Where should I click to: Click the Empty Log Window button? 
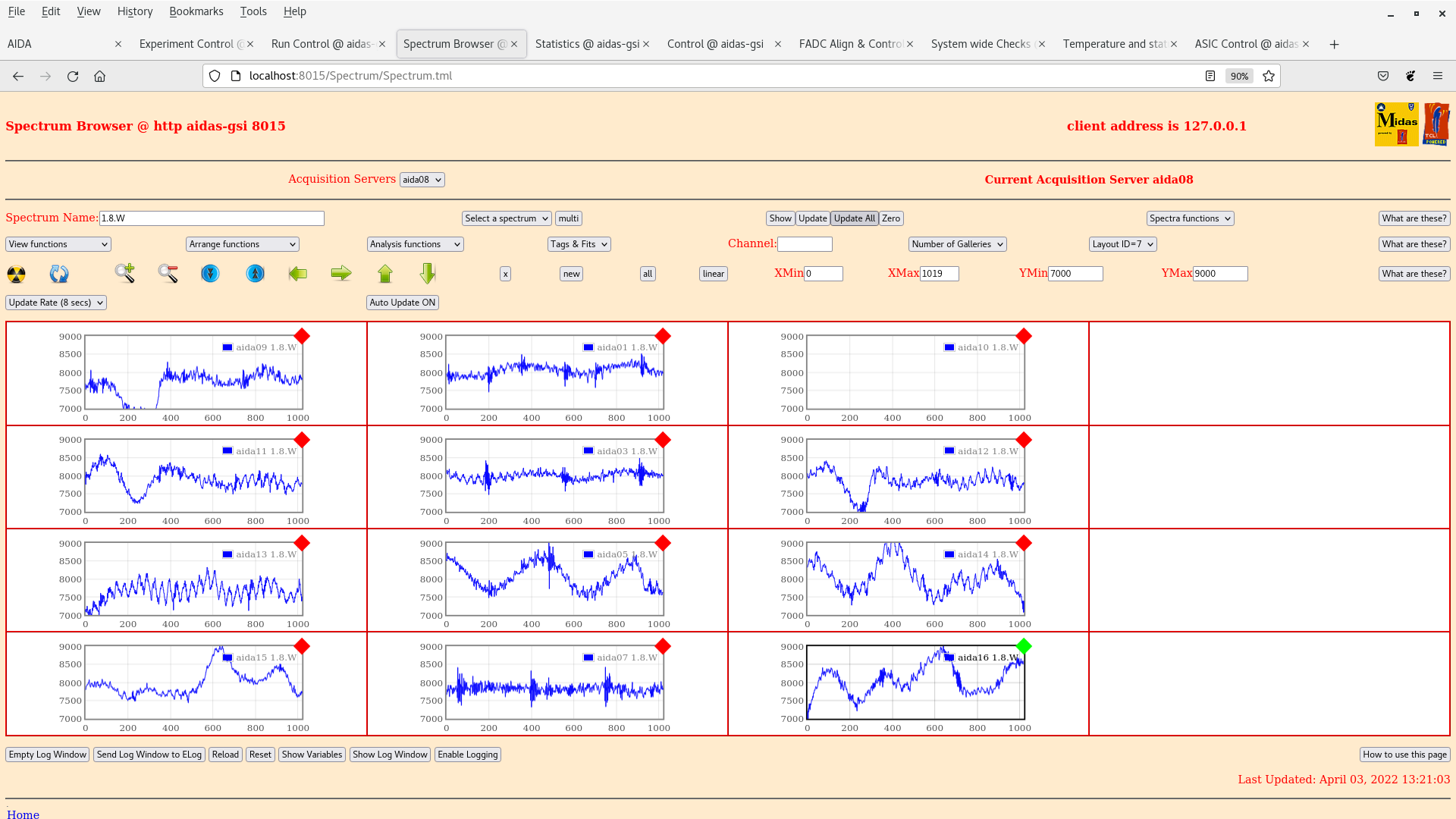[48, 755]
